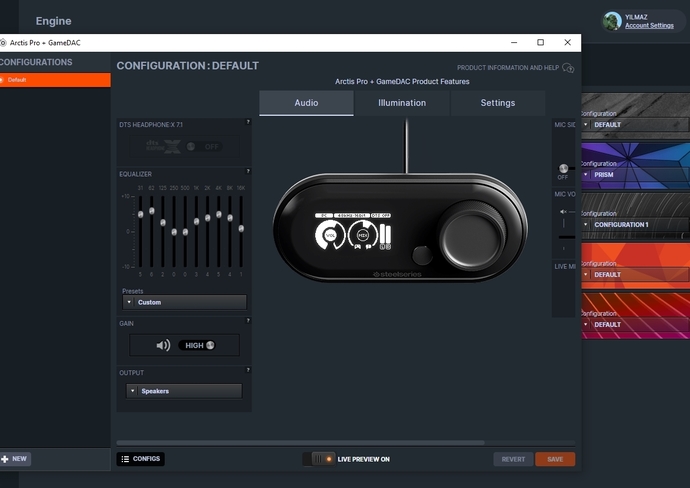
Task: Click the REVERT button
Action: tap(513, 459)
